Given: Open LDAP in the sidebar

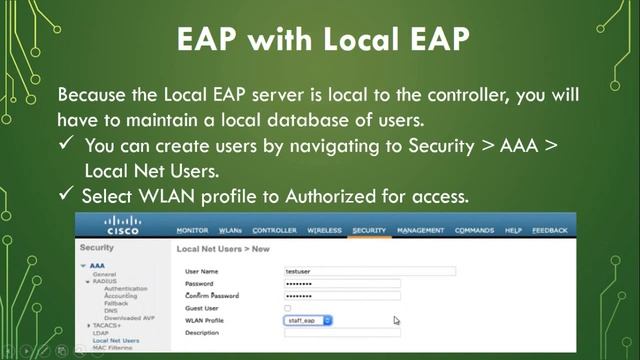Looking at the screenshot, I should coord(100,333).
